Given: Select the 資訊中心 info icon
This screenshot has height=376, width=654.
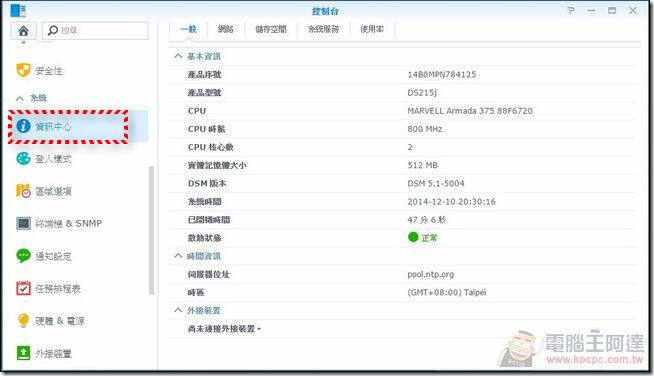Looking at the screenshot, I should (x=23, y=126).
